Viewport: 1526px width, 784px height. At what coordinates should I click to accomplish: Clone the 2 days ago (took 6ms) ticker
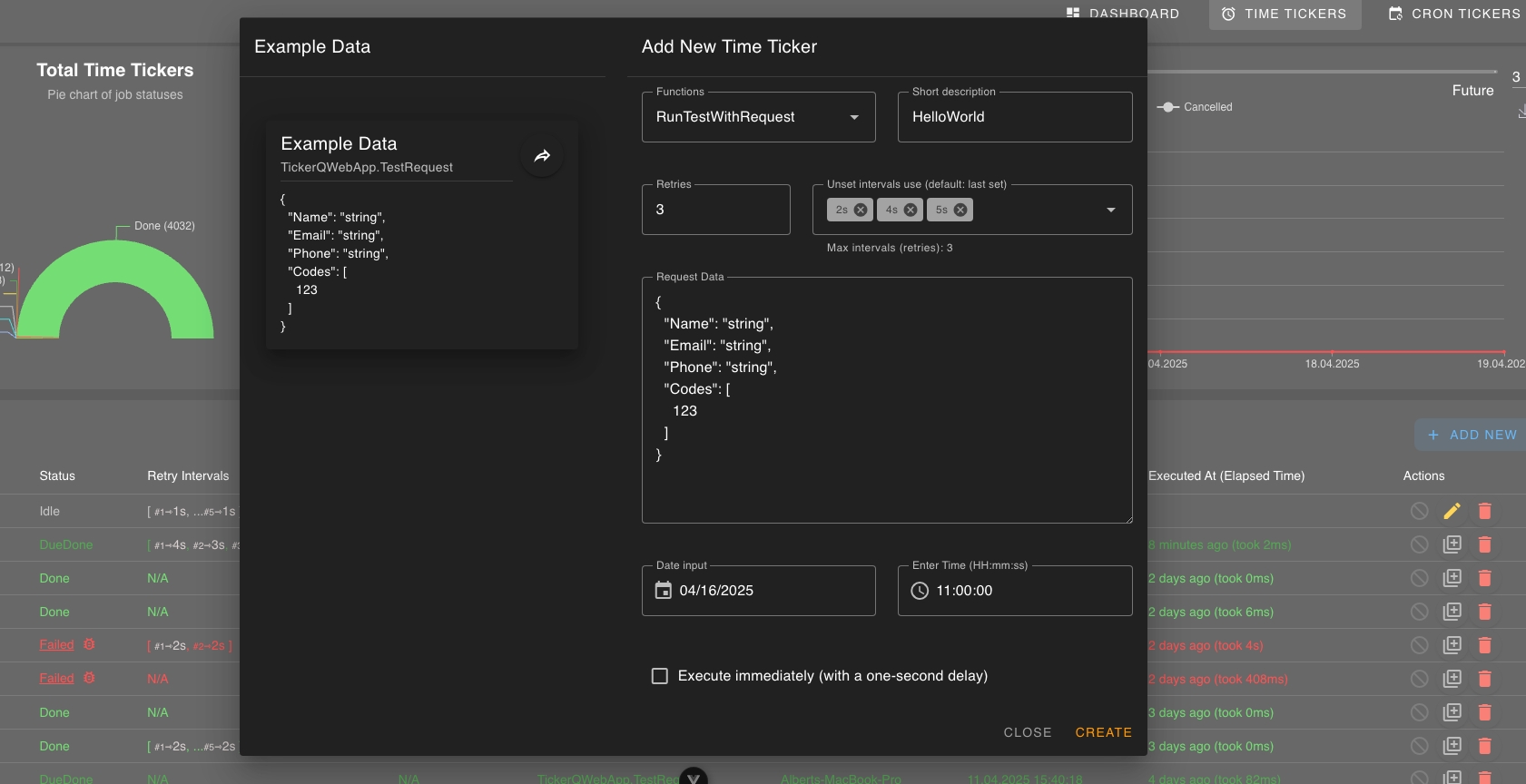[1452, 612]
